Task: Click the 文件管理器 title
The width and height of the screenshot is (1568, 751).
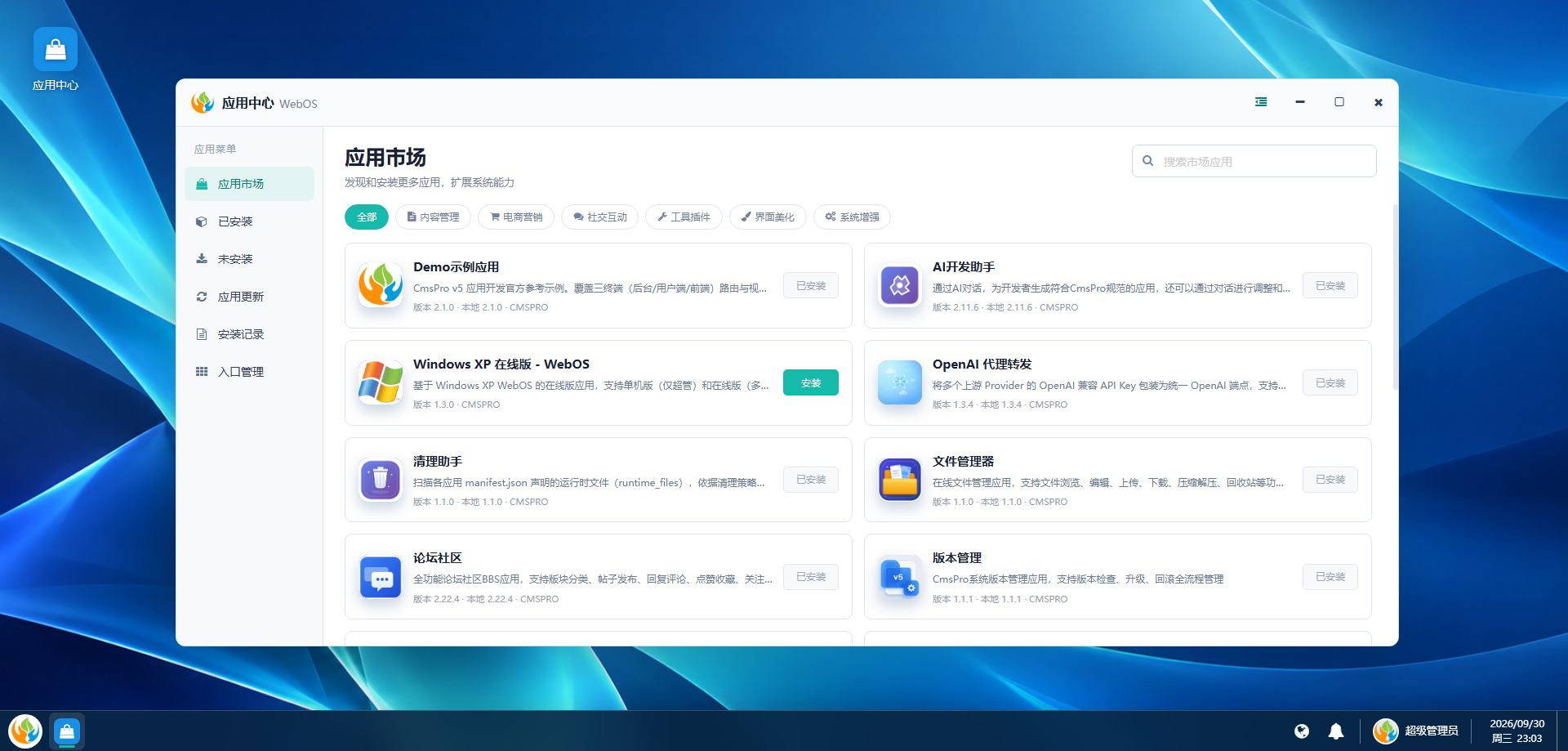Action: [x=964, y=462]
